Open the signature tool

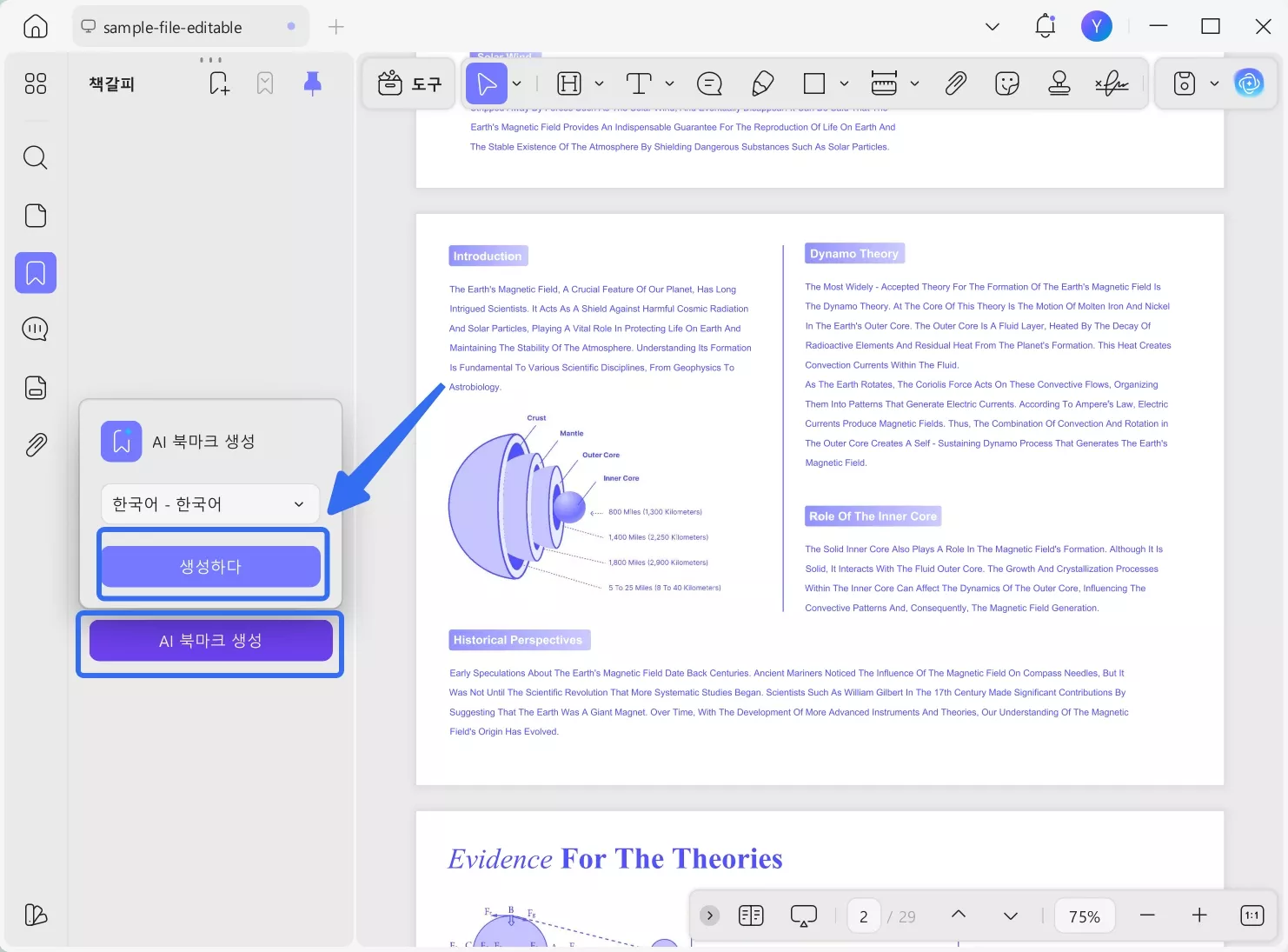coord(1112,83)
